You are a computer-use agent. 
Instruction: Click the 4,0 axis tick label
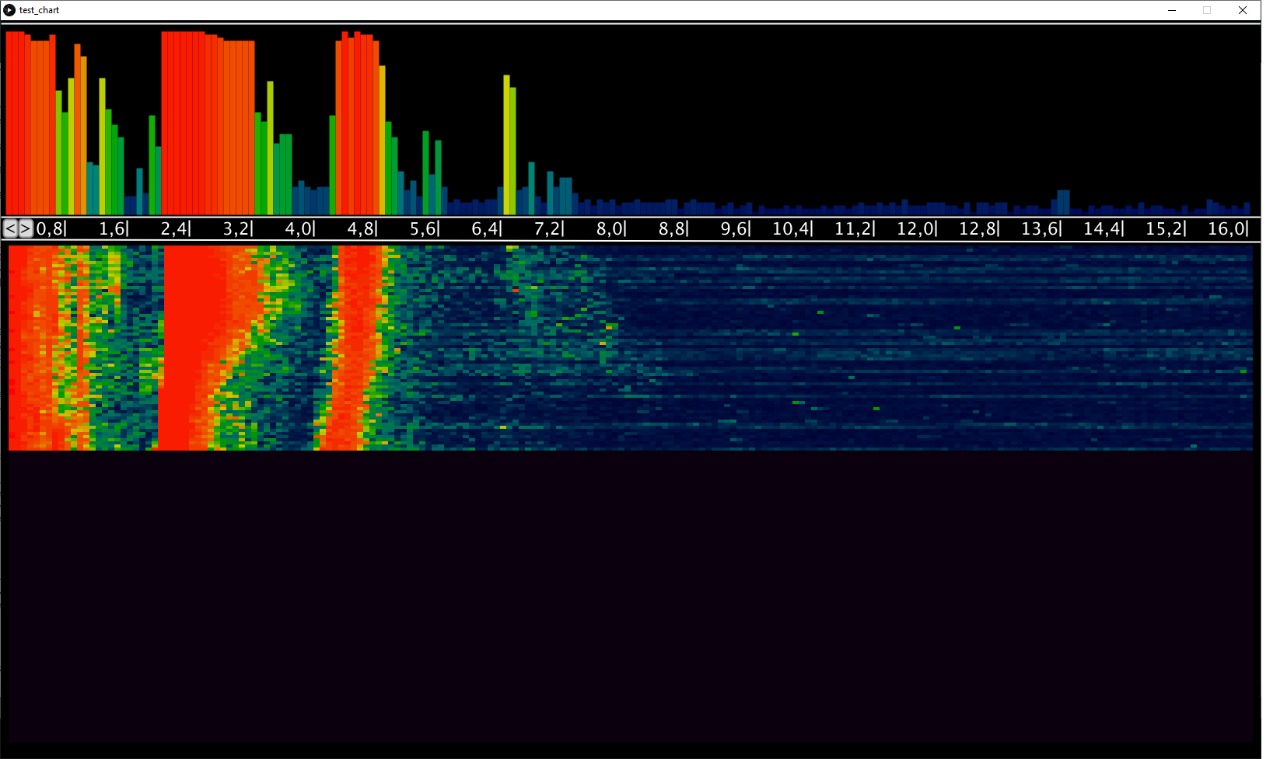(298, 229)
